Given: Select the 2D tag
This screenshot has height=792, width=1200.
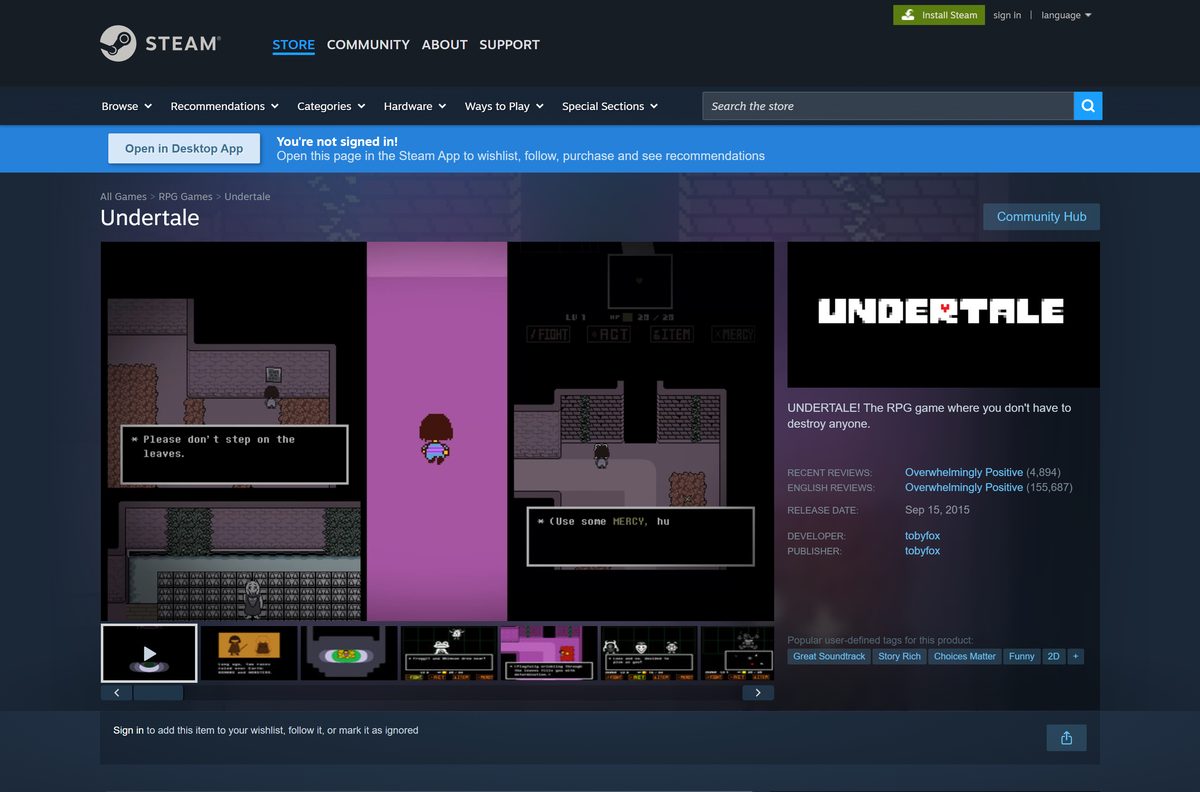Looking at the screenshot, I should [1053, 656].
